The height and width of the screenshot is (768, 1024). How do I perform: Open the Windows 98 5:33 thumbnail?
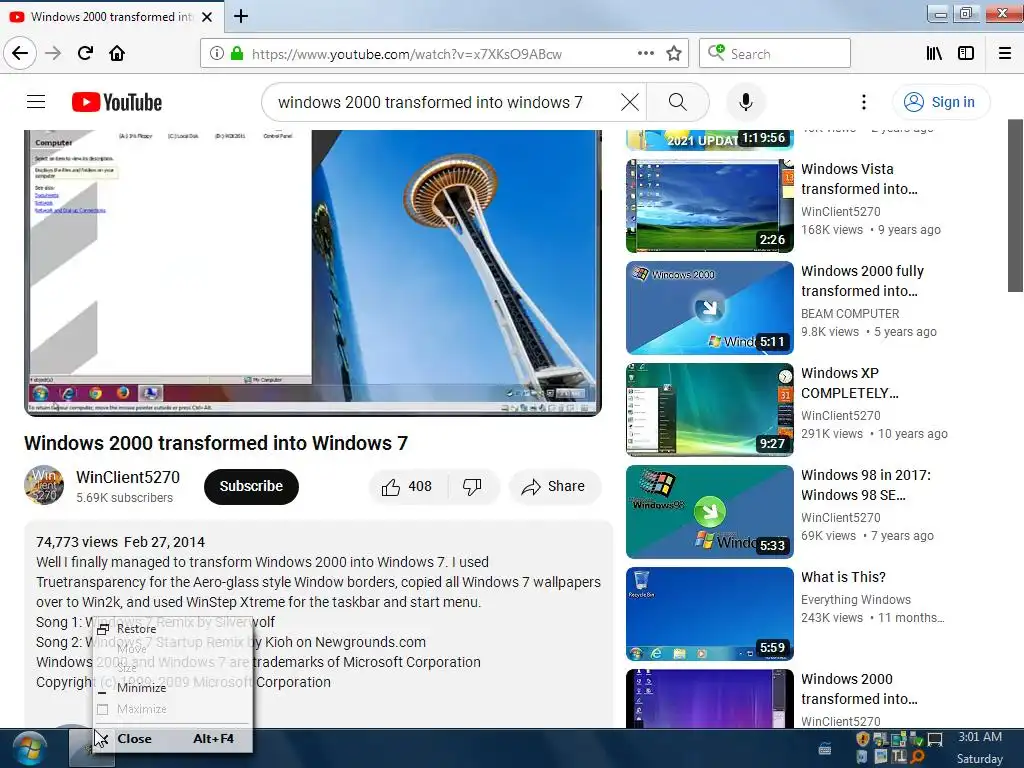coord(710,512)
